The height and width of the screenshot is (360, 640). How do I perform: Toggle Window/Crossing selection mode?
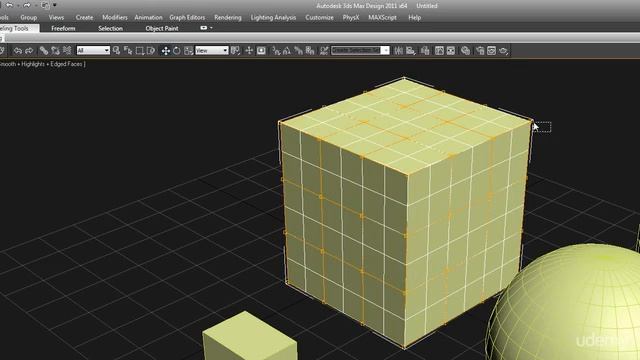(x=151, y=51)
